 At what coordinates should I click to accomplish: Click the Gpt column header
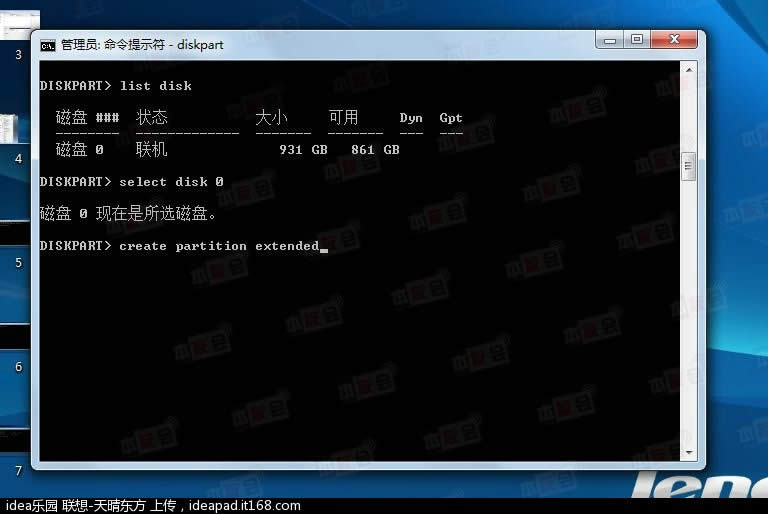(451, 118)
